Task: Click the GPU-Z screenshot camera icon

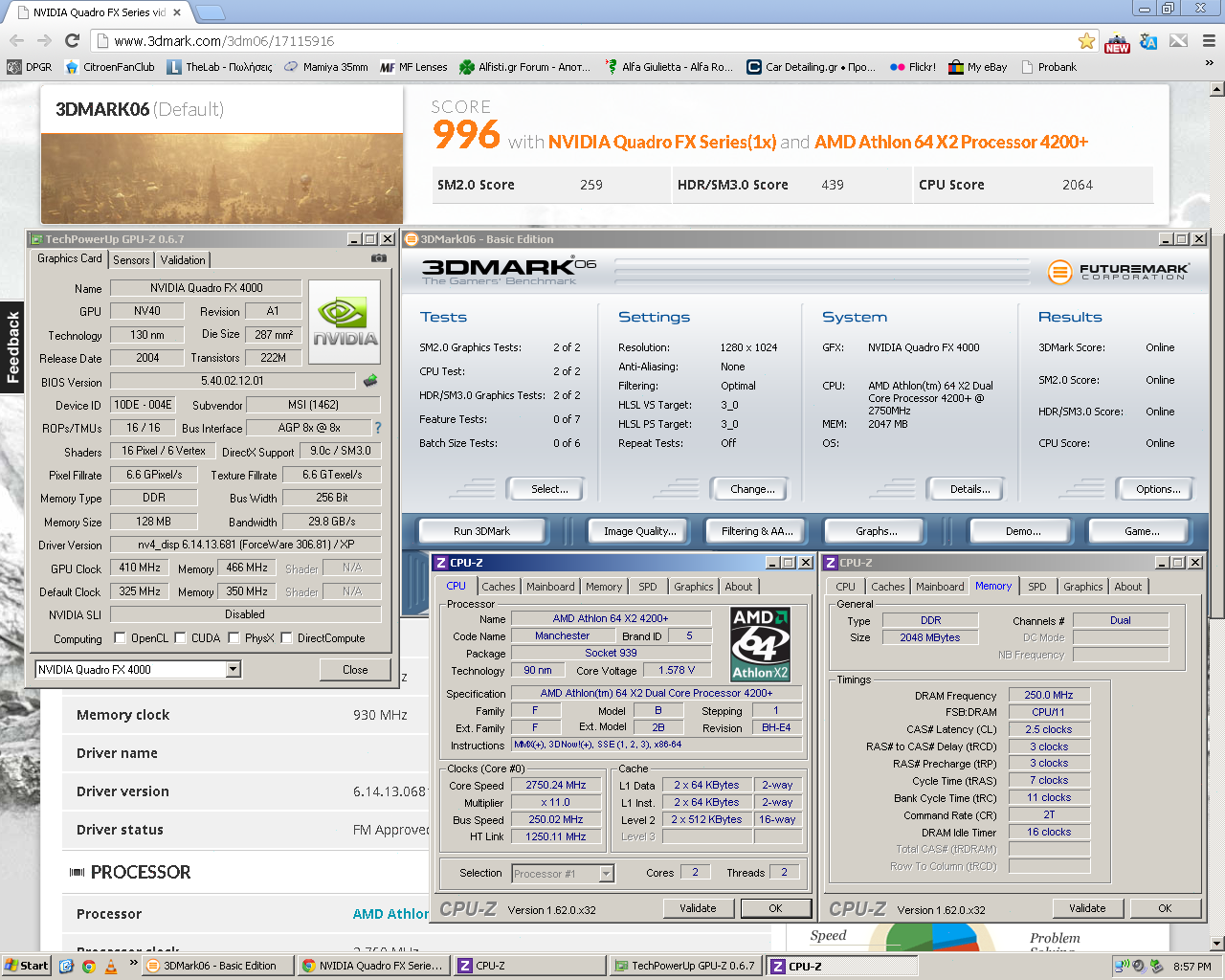Action: click(x=379, y=258)
